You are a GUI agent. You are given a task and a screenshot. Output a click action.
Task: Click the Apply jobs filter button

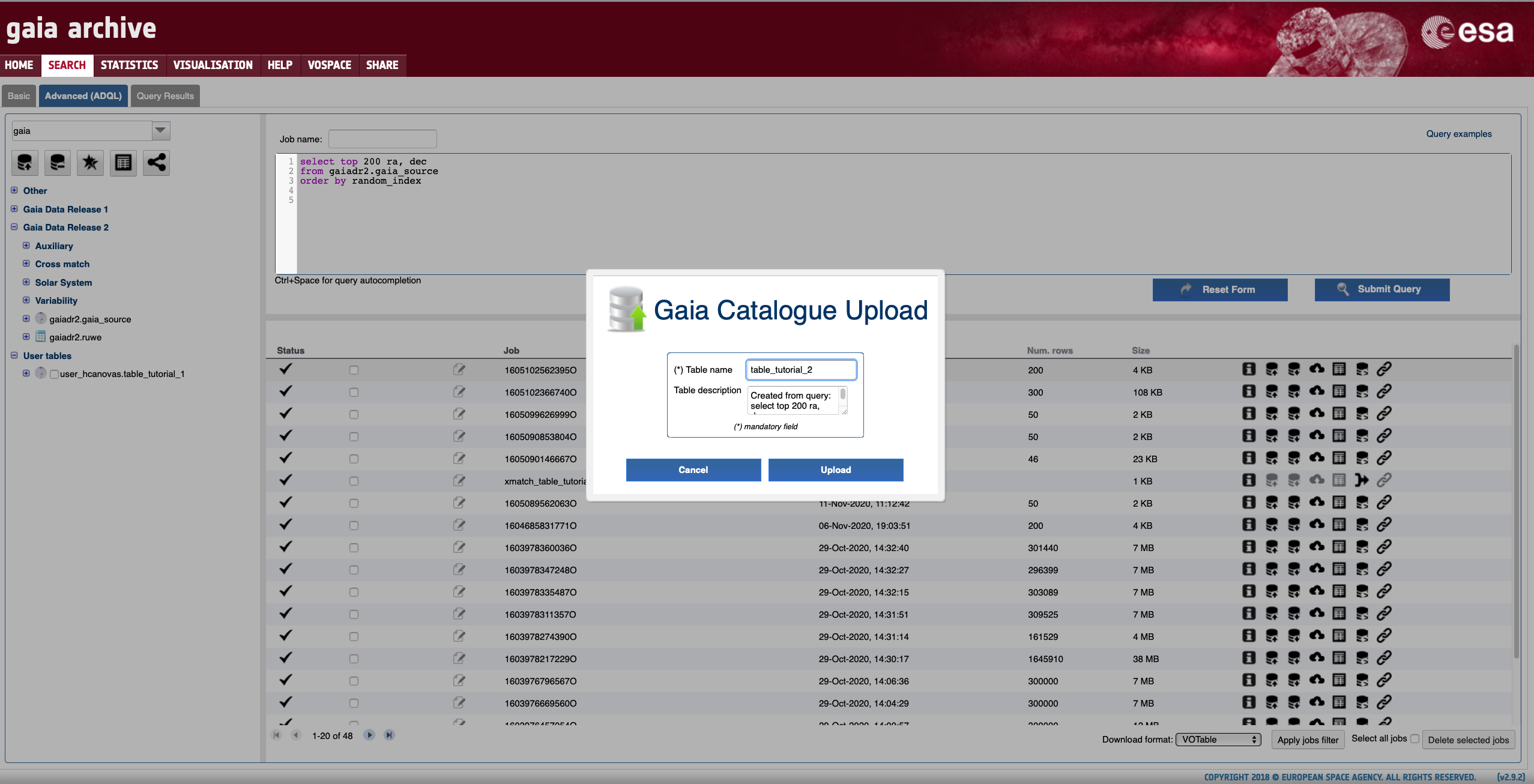(1308, 740)
